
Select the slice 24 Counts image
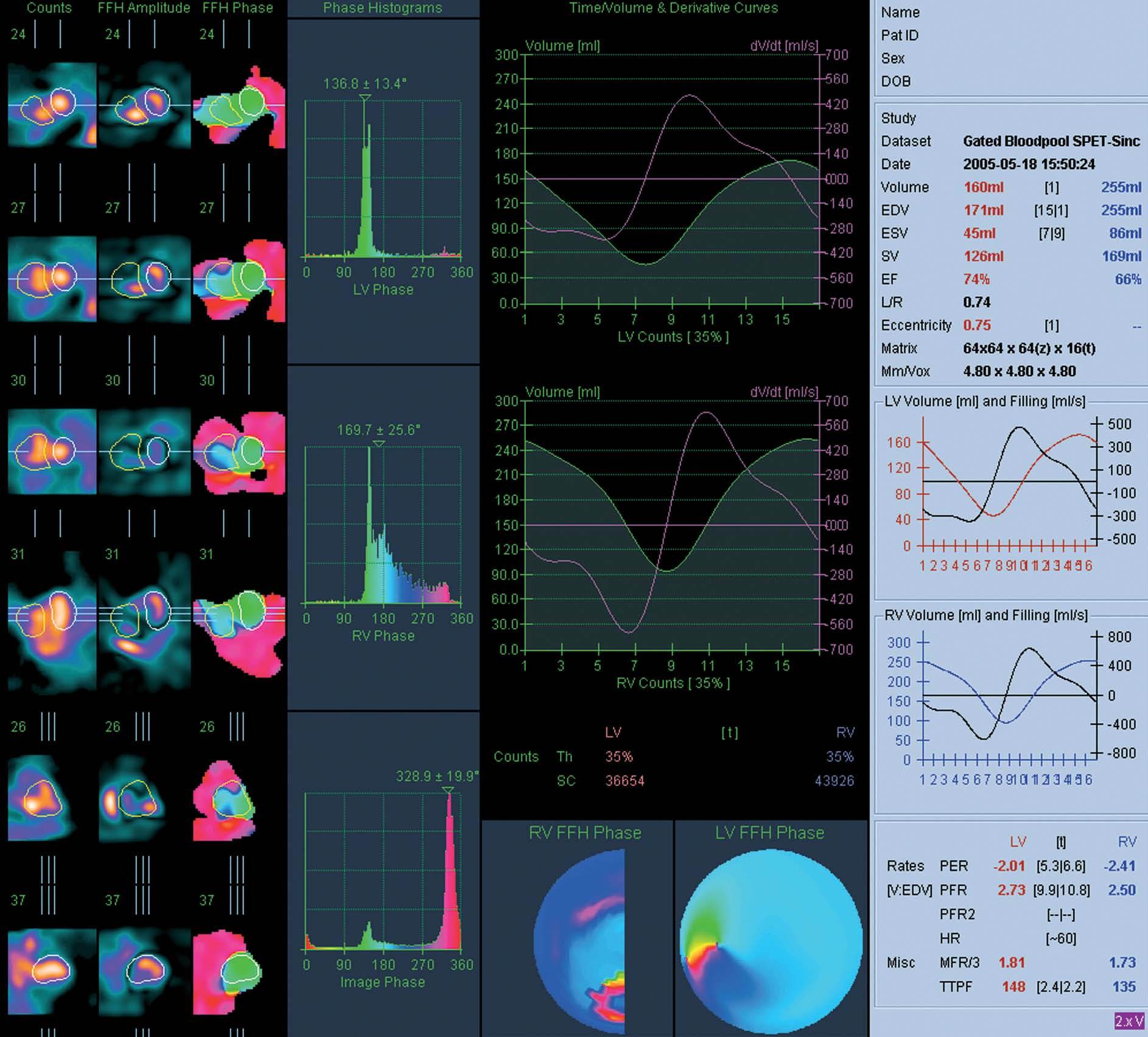52,105
